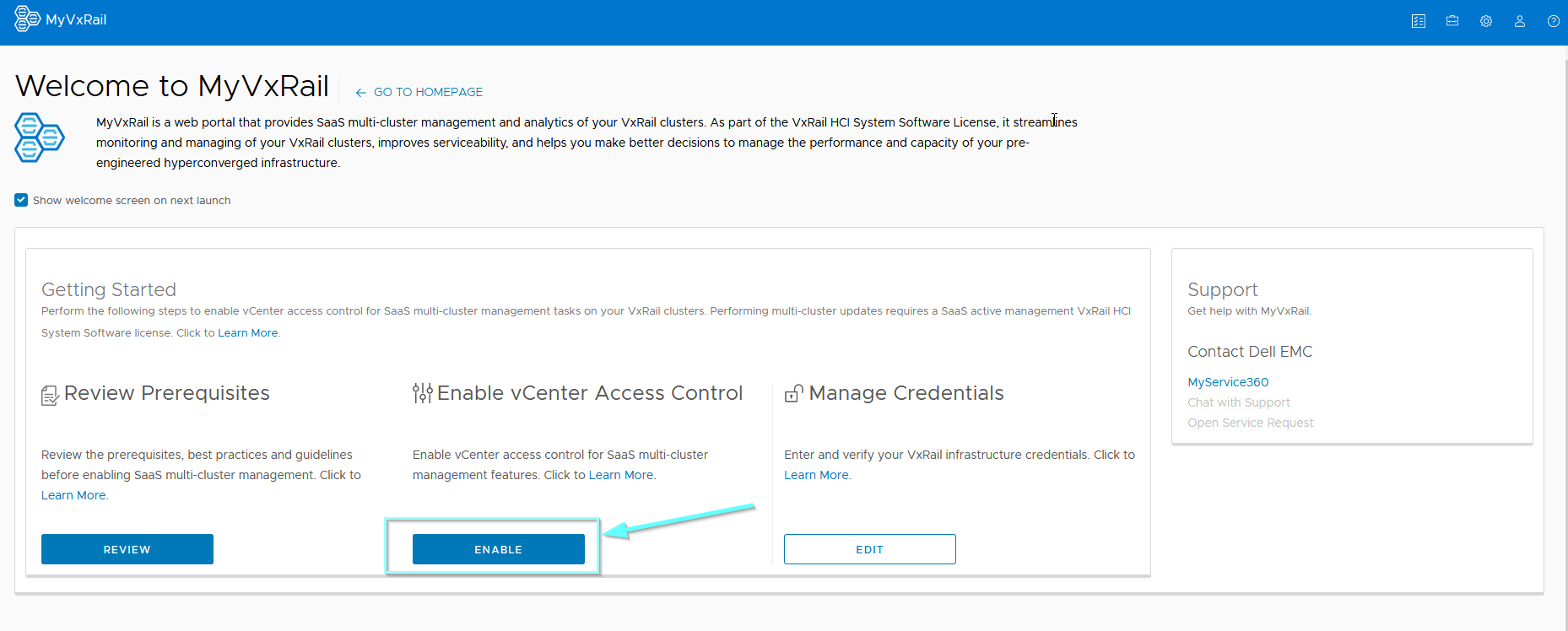
Task: Click the EDIT credentials button
Action: [870, 549]
